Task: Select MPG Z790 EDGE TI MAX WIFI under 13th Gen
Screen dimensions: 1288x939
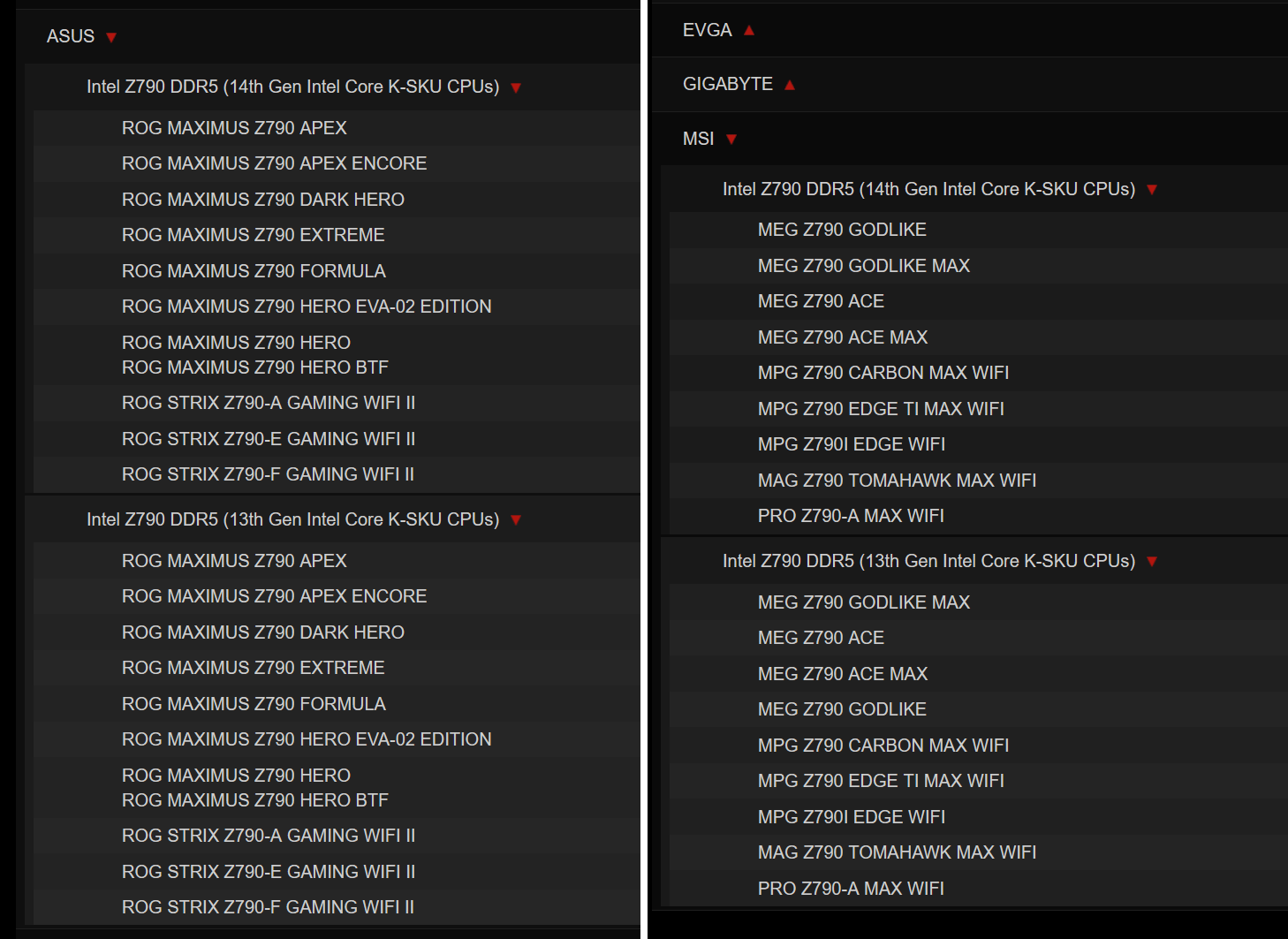Action: [881, 781]
